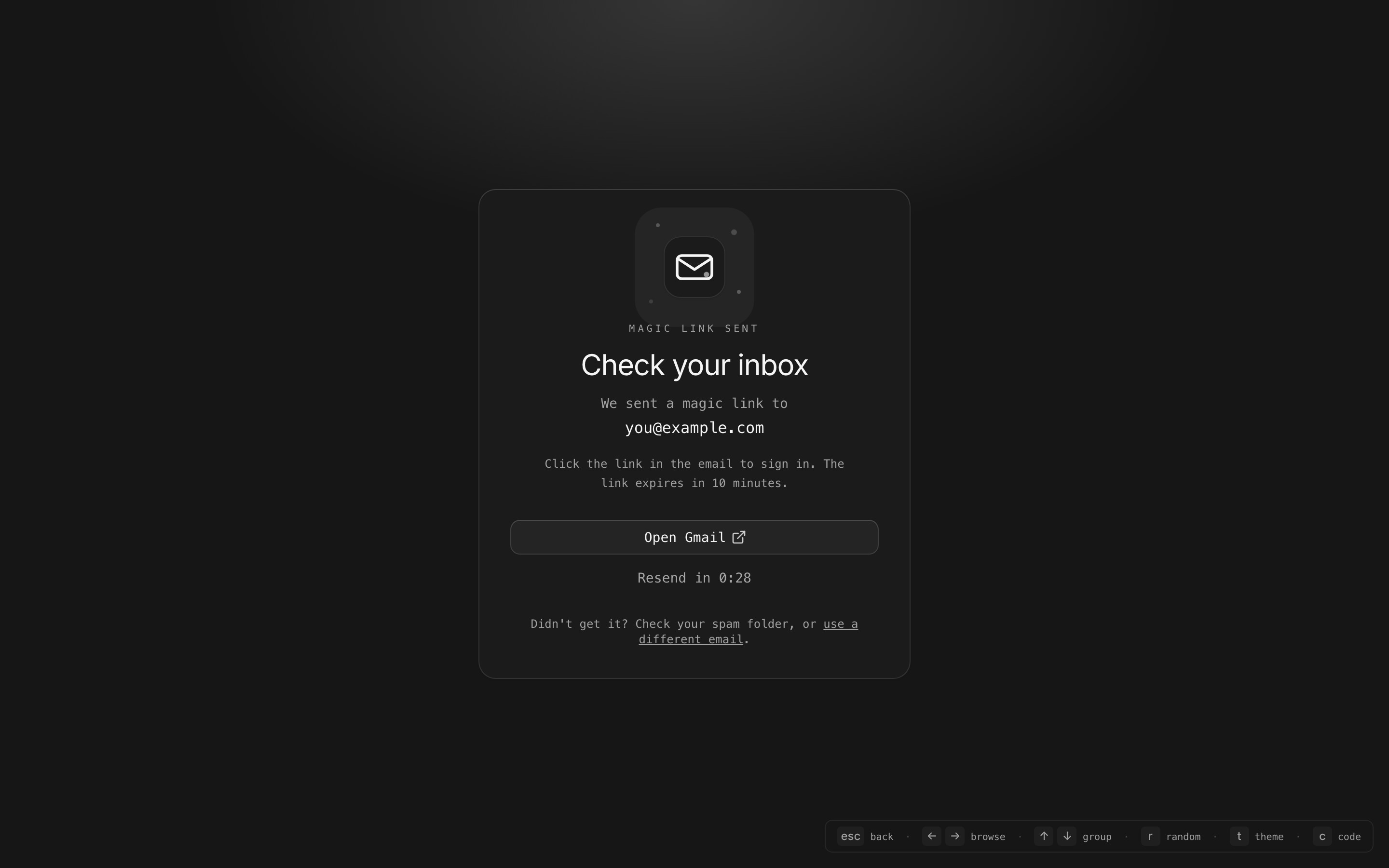Image resolution: width=1389 pixels, height=868 pixels.
Task: Click the 'random' label in shortcut bar
Action: coord(1184,837)
